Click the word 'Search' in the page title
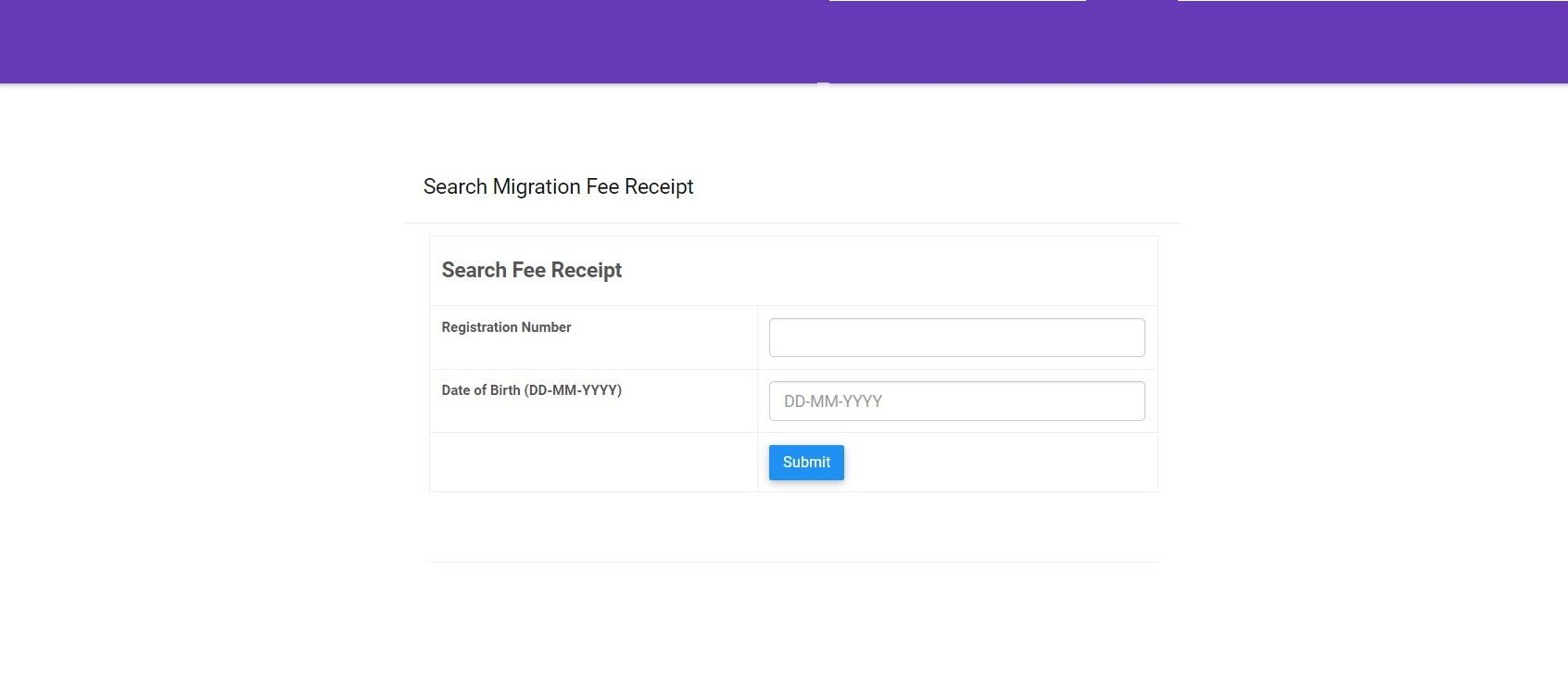This screenshot has width=1568, height=675. pyautogui.click(x=455, y=187)
